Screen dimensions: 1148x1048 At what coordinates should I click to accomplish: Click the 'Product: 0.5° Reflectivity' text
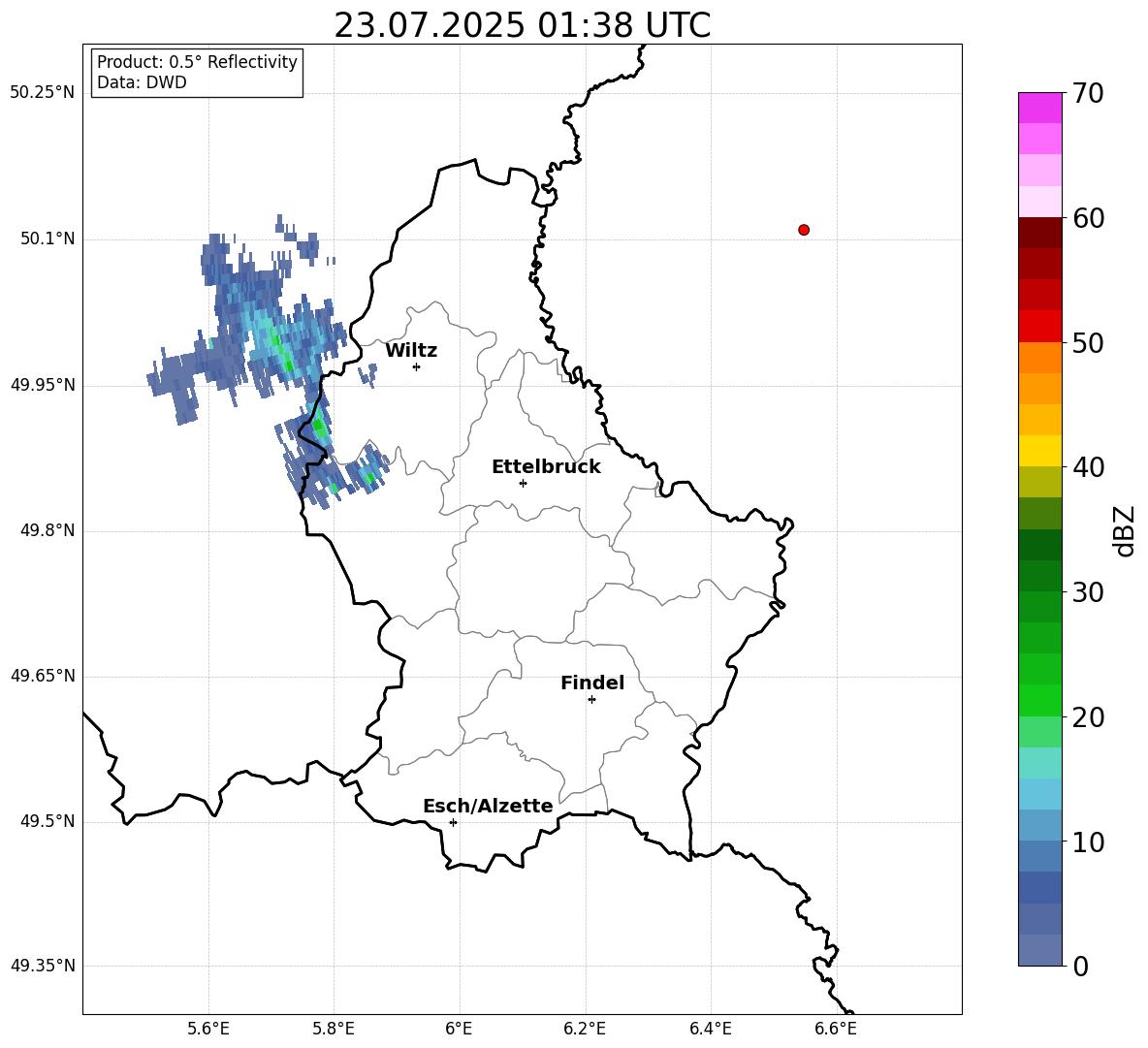[x=197, y=62]
